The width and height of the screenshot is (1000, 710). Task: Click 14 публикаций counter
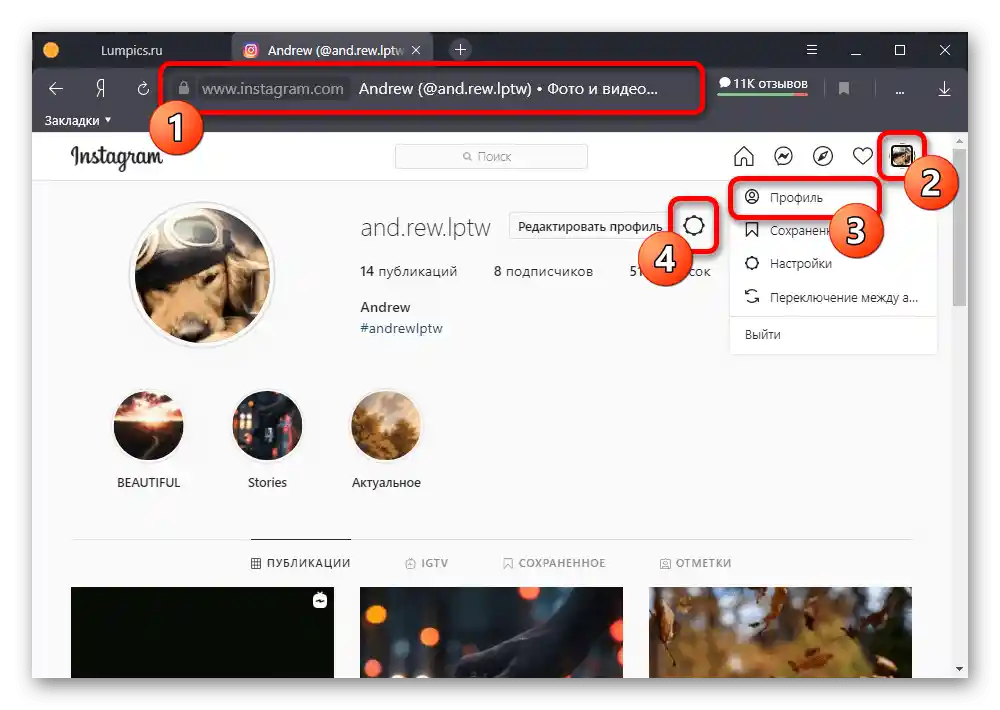pyautogui.click(x=408, y=271)
